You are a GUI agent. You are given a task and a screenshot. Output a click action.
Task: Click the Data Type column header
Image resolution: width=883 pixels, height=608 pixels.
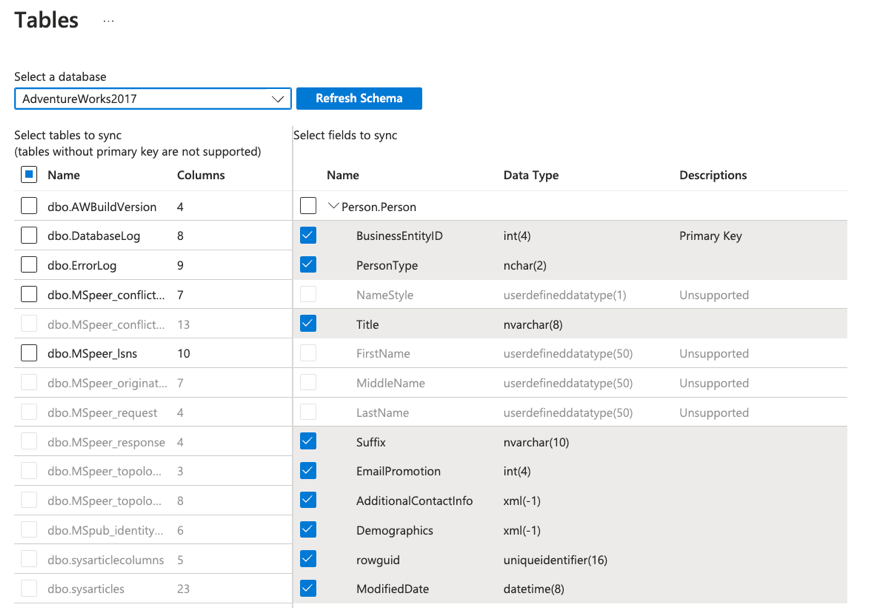pos(531,175)
